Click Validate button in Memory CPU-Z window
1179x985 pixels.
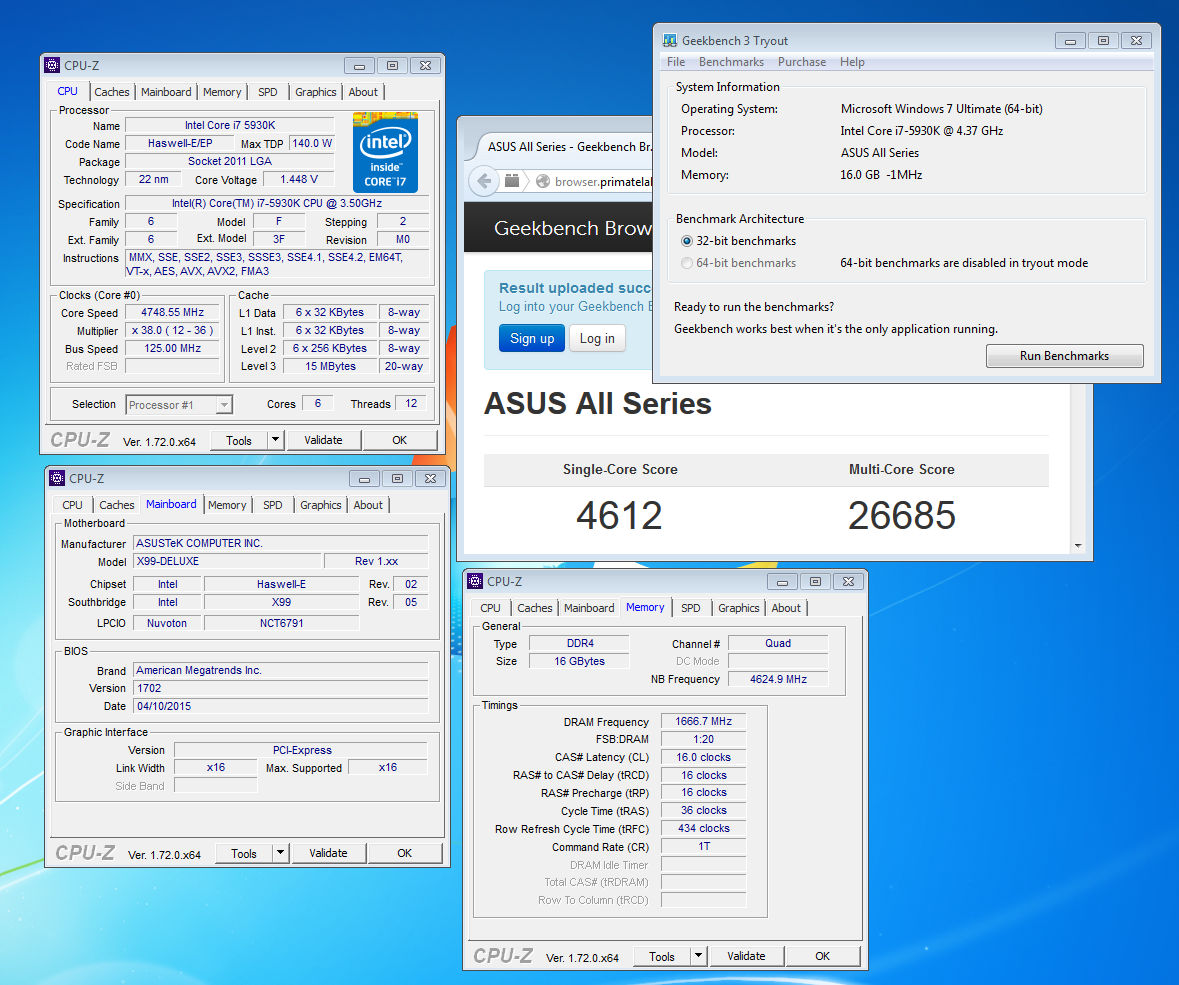click(x=747, y=956)
